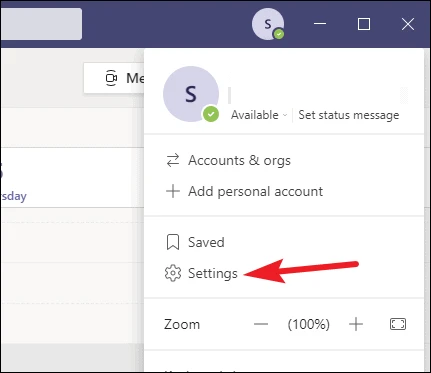Open Accounts & orgs
The height and width of the screenshot is (373, 431).
tap(228, 160)
